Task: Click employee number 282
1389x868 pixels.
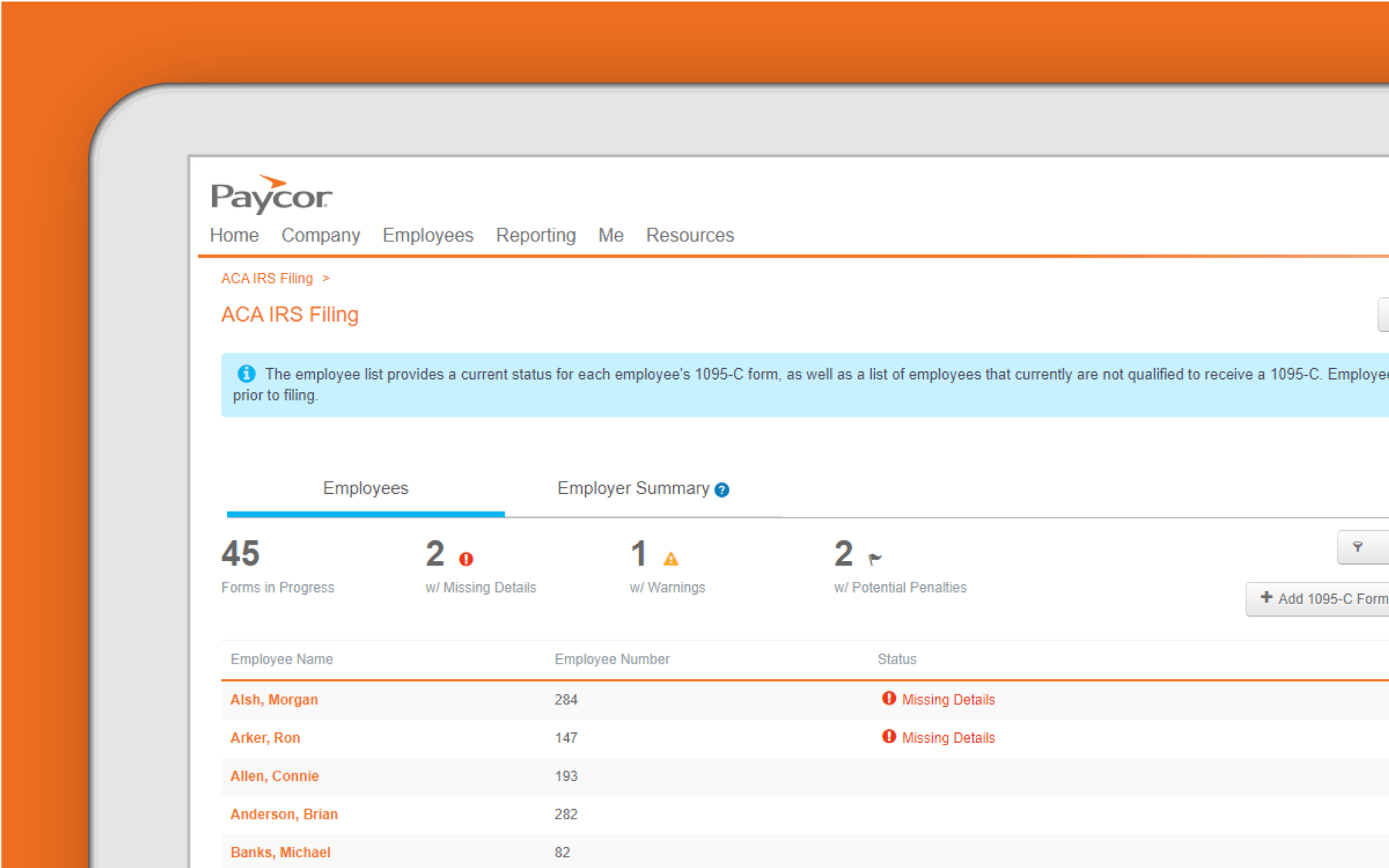Action: click(566, 814)
